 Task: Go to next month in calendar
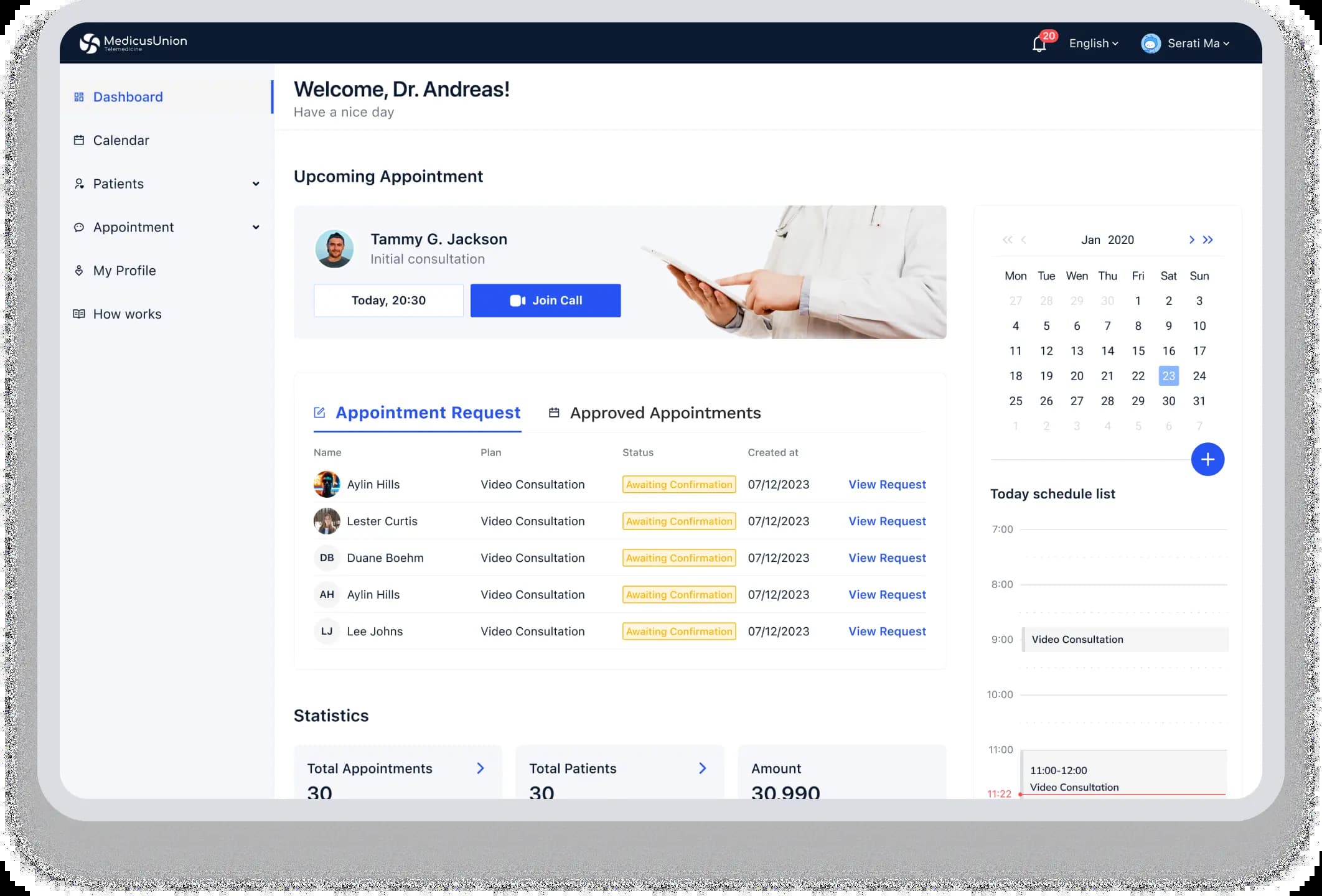click(x=1191, y=240)
